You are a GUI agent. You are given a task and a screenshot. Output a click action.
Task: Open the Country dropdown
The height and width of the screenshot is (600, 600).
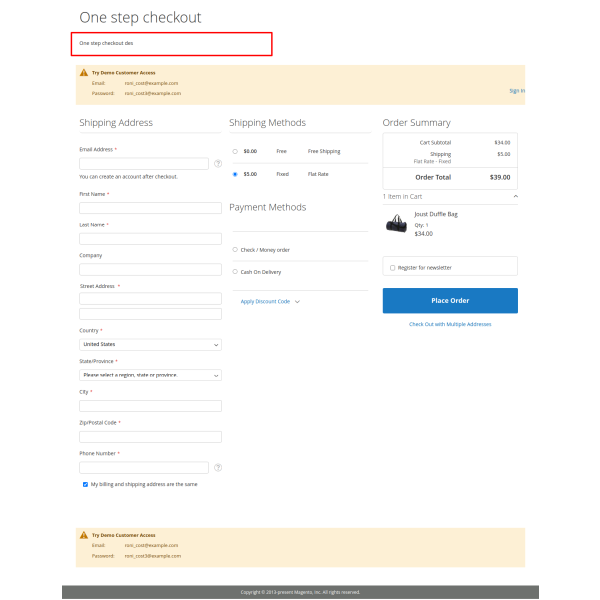[x=150, y=344]
